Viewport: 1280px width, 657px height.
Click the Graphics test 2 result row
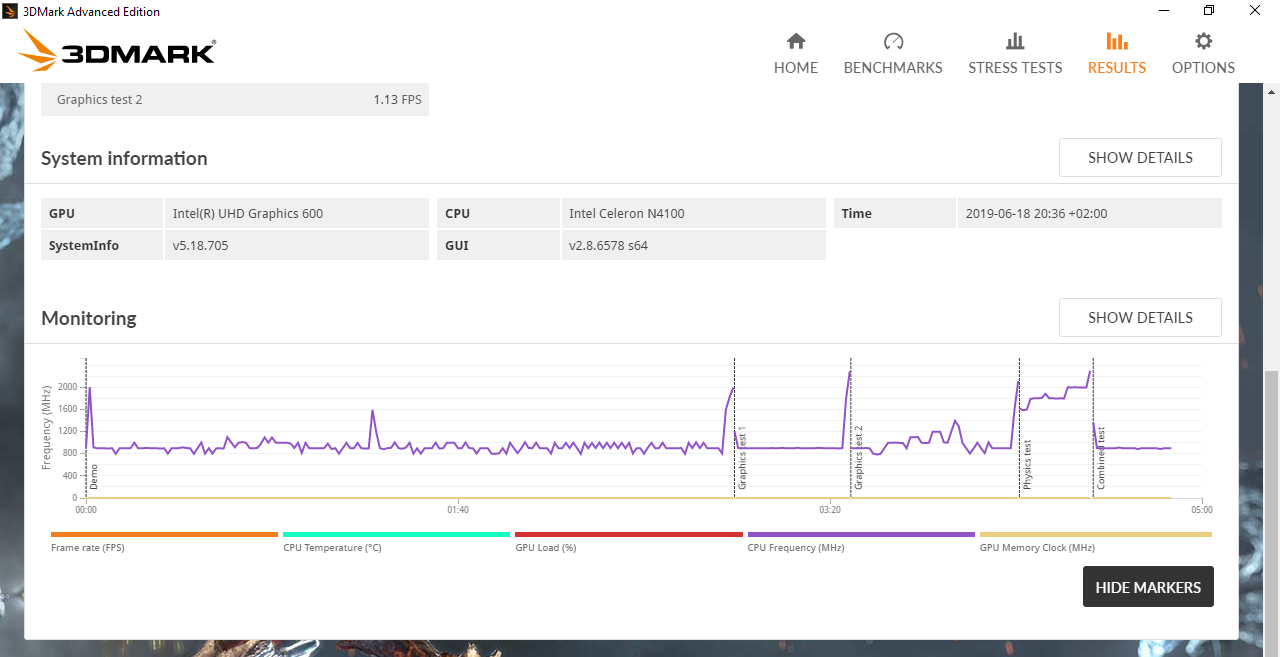pos(235,99)
